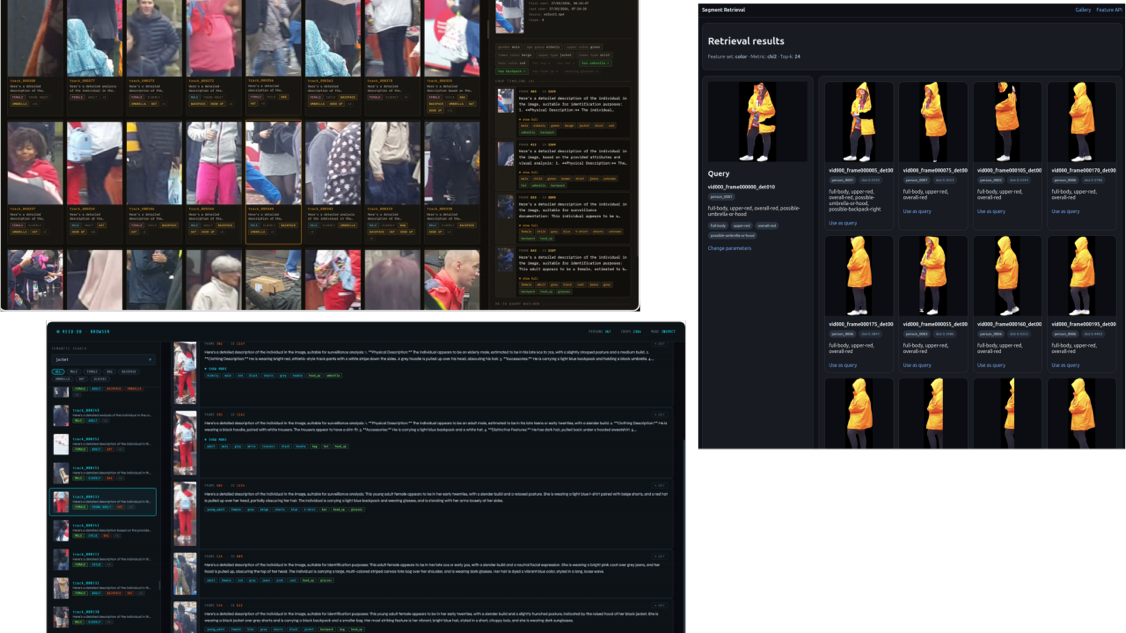
Task: Toggle the BACKPACK filter chip in REID-DB browser
Action: click(x=129, y=371)
